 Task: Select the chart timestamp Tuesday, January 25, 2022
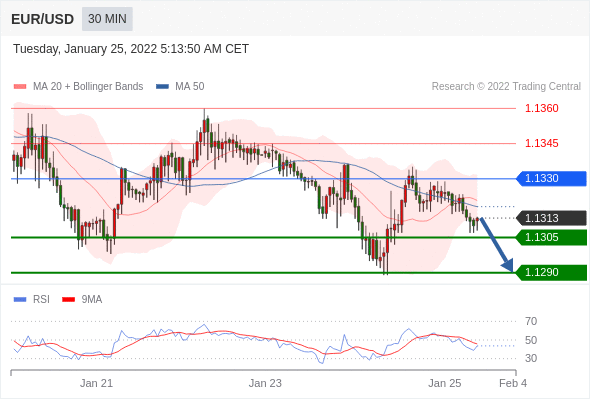click(131, 49)
